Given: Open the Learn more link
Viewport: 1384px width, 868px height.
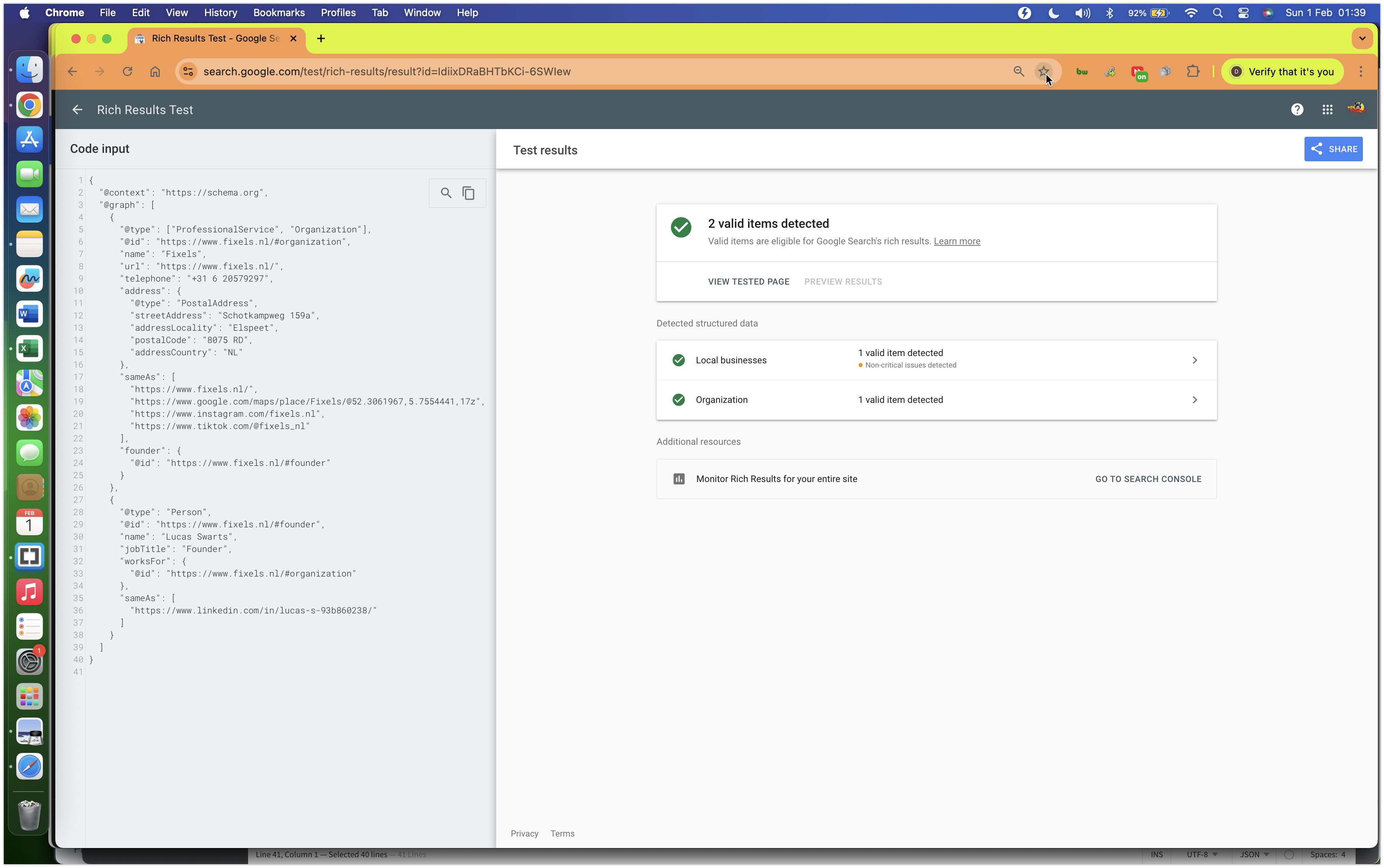Looking at the screenshot, I should point(956,241).
